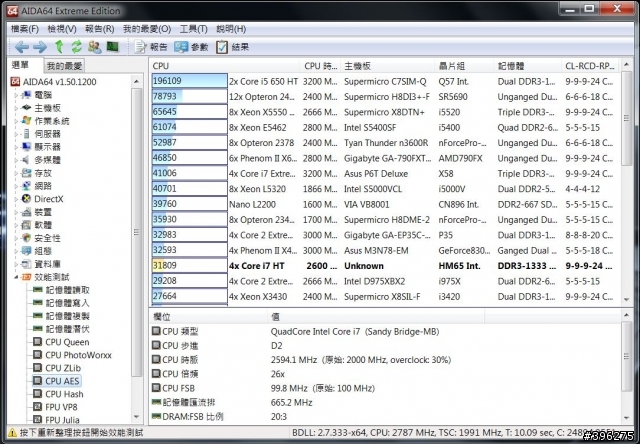Select the bold 4x Core i7 HT row
640x444 pixels.
click(x=384, y=266)
